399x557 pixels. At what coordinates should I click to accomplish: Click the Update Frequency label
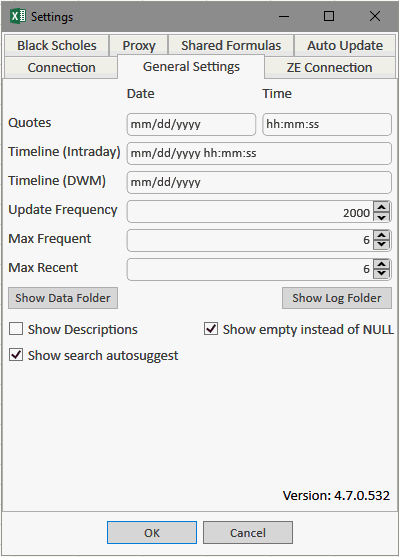click(63, 210)
